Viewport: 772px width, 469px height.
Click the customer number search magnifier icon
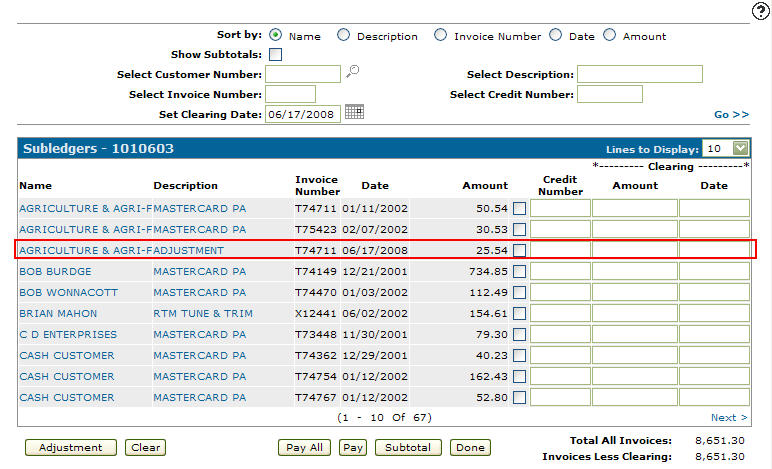352,73
